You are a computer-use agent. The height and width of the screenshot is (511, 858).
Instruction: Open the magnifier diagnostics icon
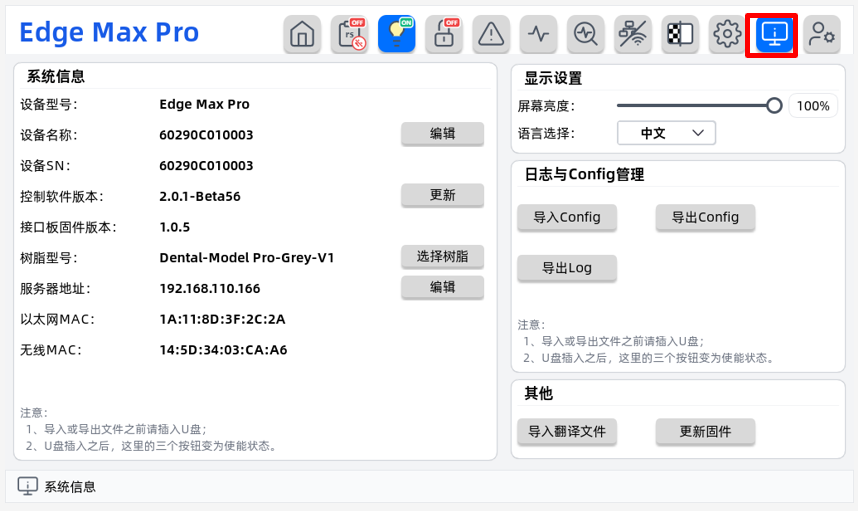[x=585, y=34]
